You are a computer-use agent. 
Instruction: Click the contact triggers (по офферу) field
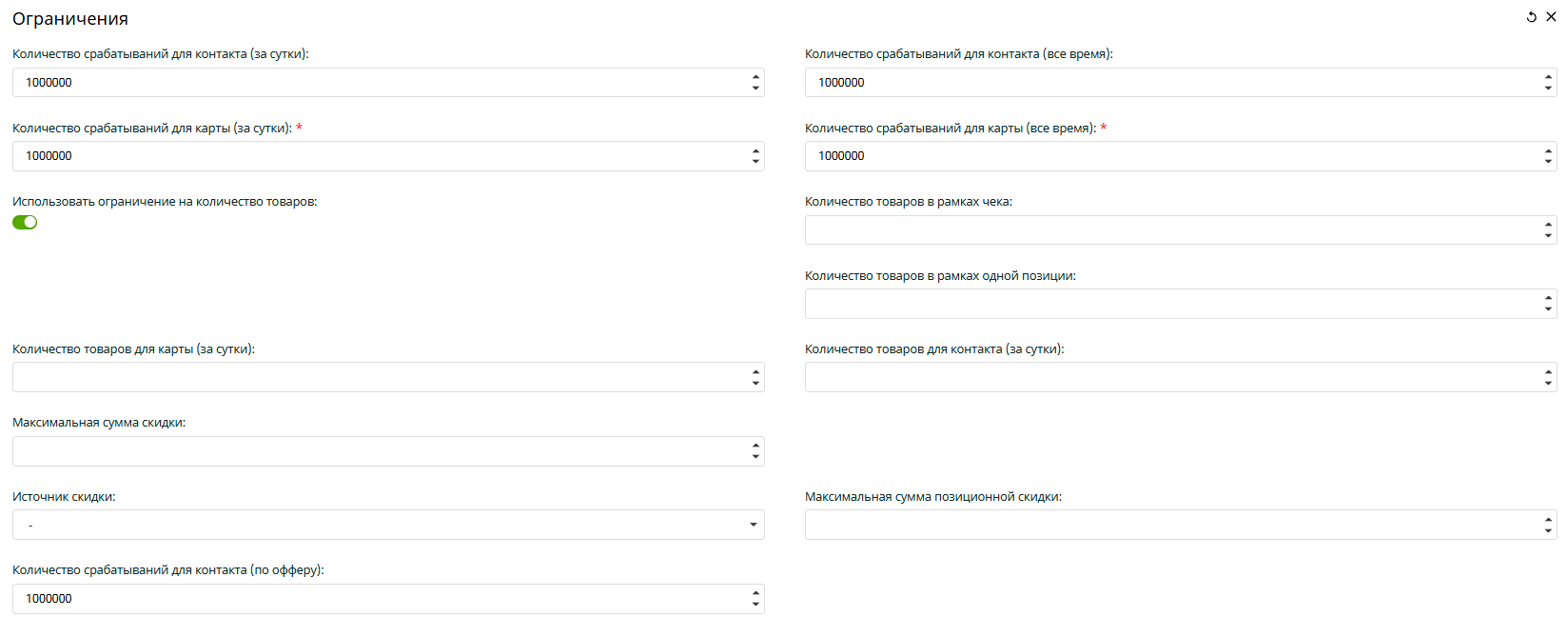coord(381,599)
